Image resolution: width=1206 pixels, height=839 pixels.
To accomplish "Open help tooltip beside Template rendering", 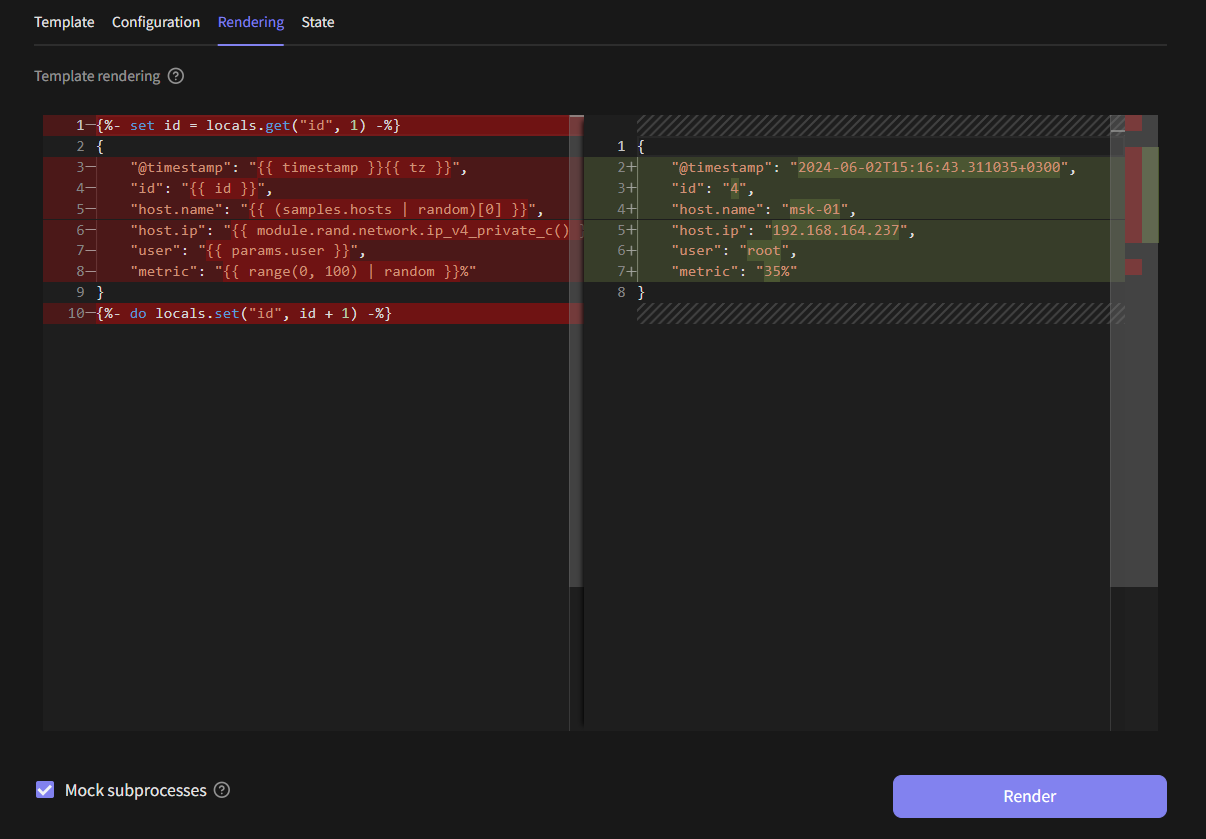I will pyautogui.click(x=176, y=76).
